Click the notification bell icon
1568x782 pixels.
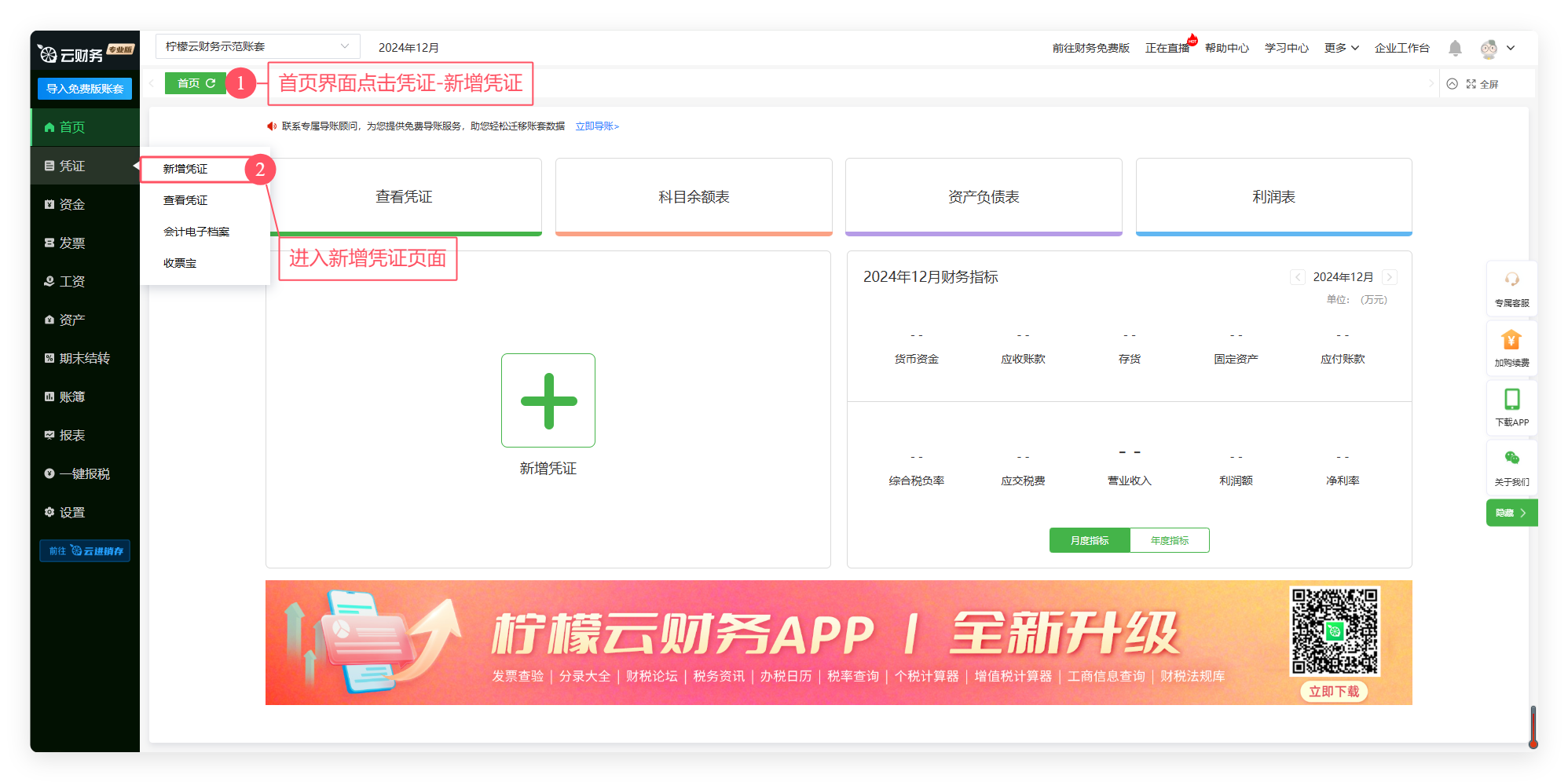1455,49
